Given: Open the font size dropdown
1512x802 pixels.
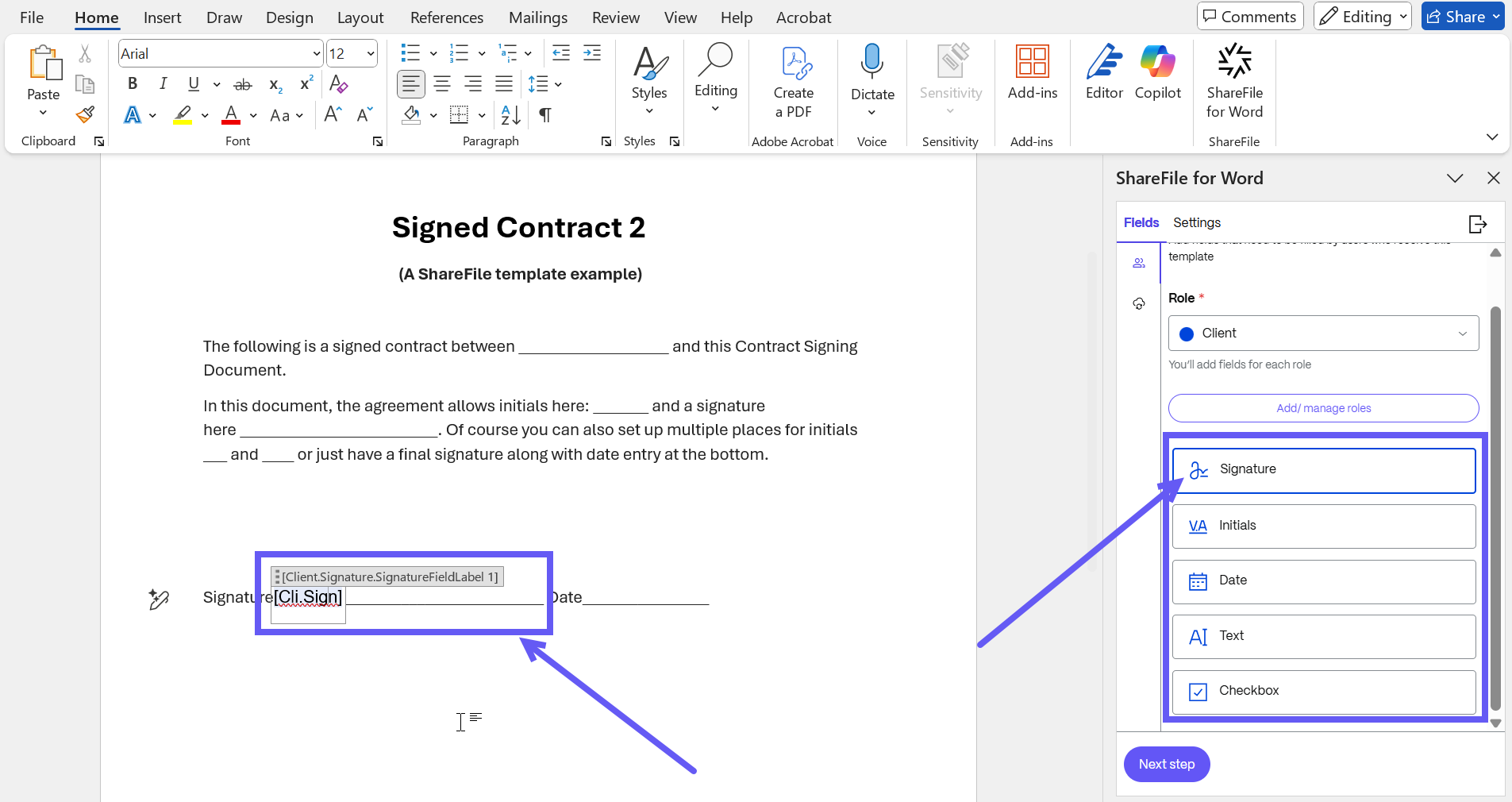Looking at the screenshot, I should [371, 54].
